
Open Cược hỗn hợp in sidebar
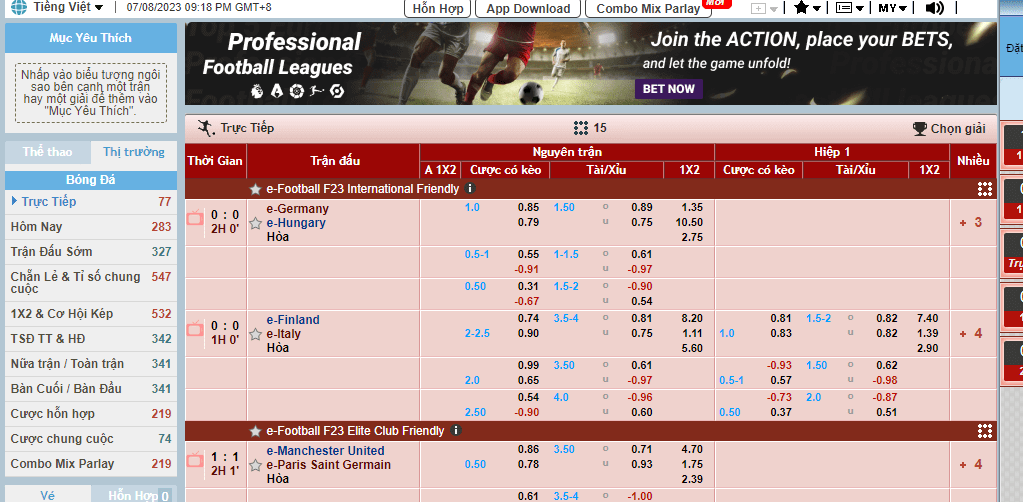[91, 414]
